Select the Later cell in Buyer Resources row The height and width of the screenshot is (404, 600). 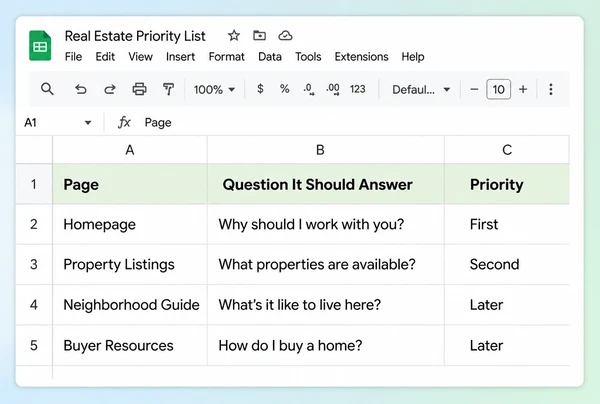tap(507, 345)
